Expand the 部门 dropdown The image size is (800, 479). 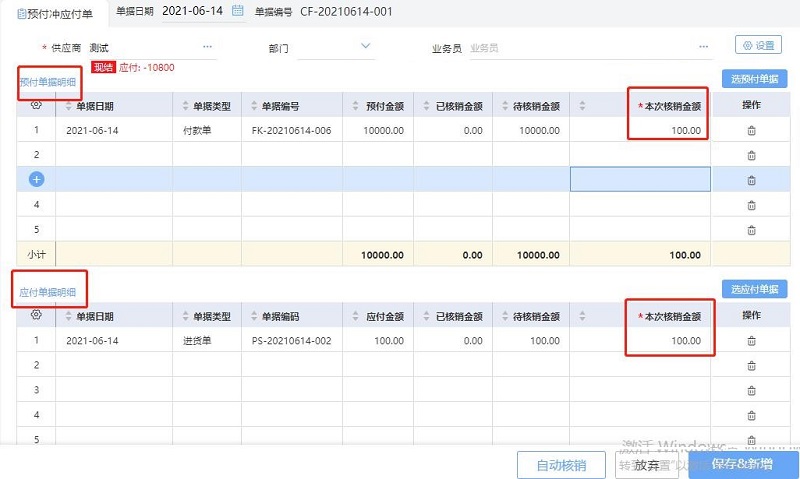[x=365, y=46]
